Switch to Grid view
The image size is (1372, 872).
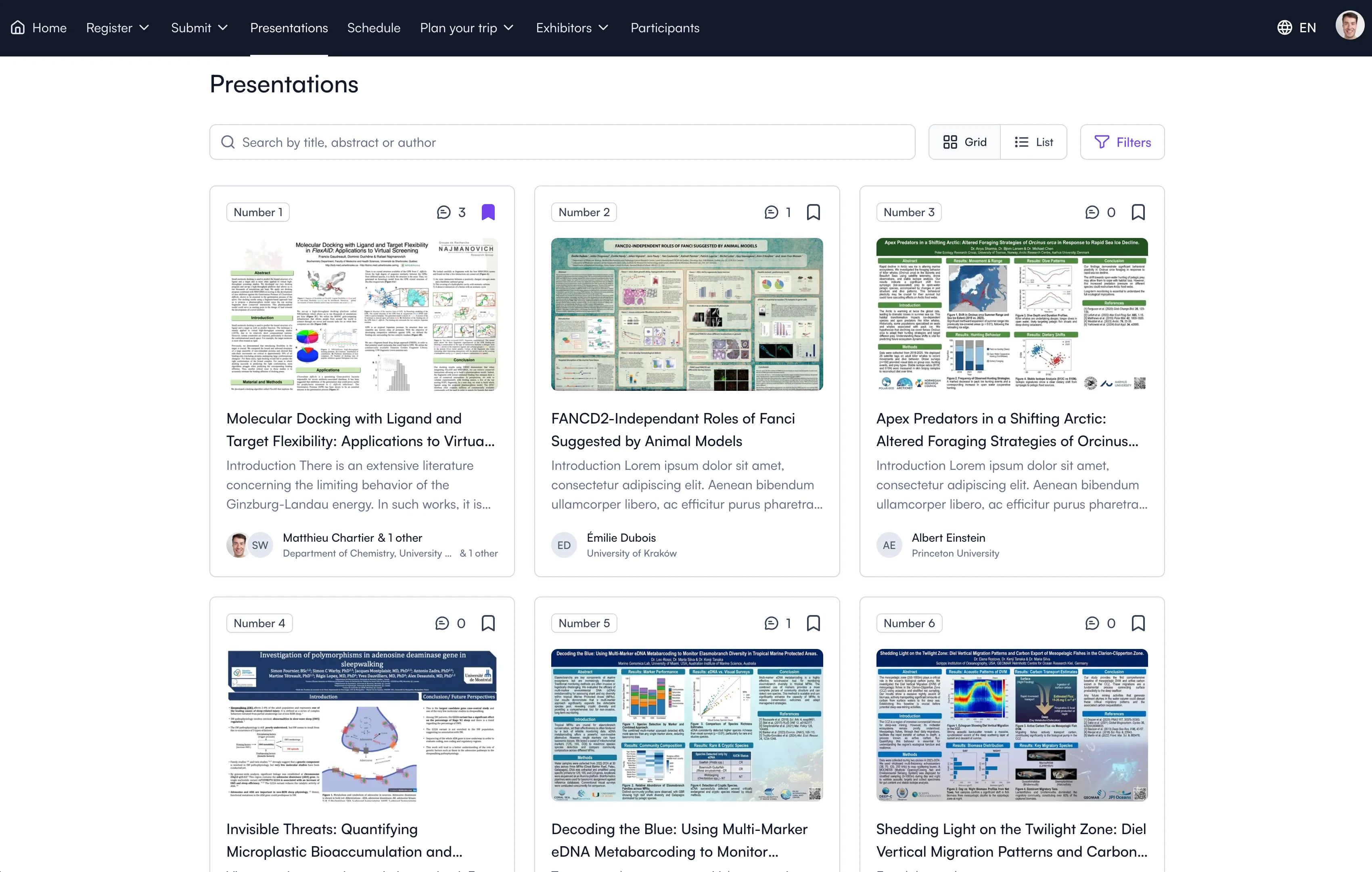[964, 142]
